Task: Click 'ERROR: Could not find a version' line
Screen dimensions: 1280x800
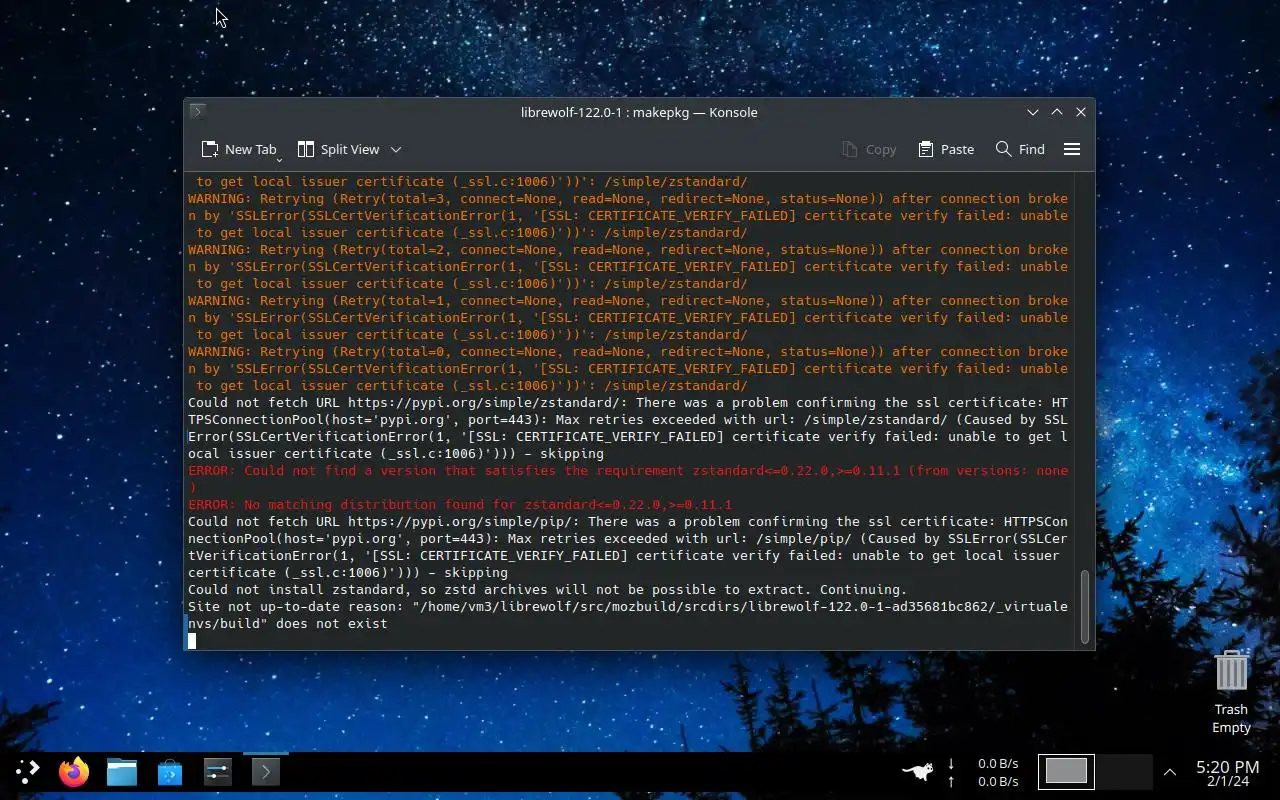Action: (x=628, y=479)
